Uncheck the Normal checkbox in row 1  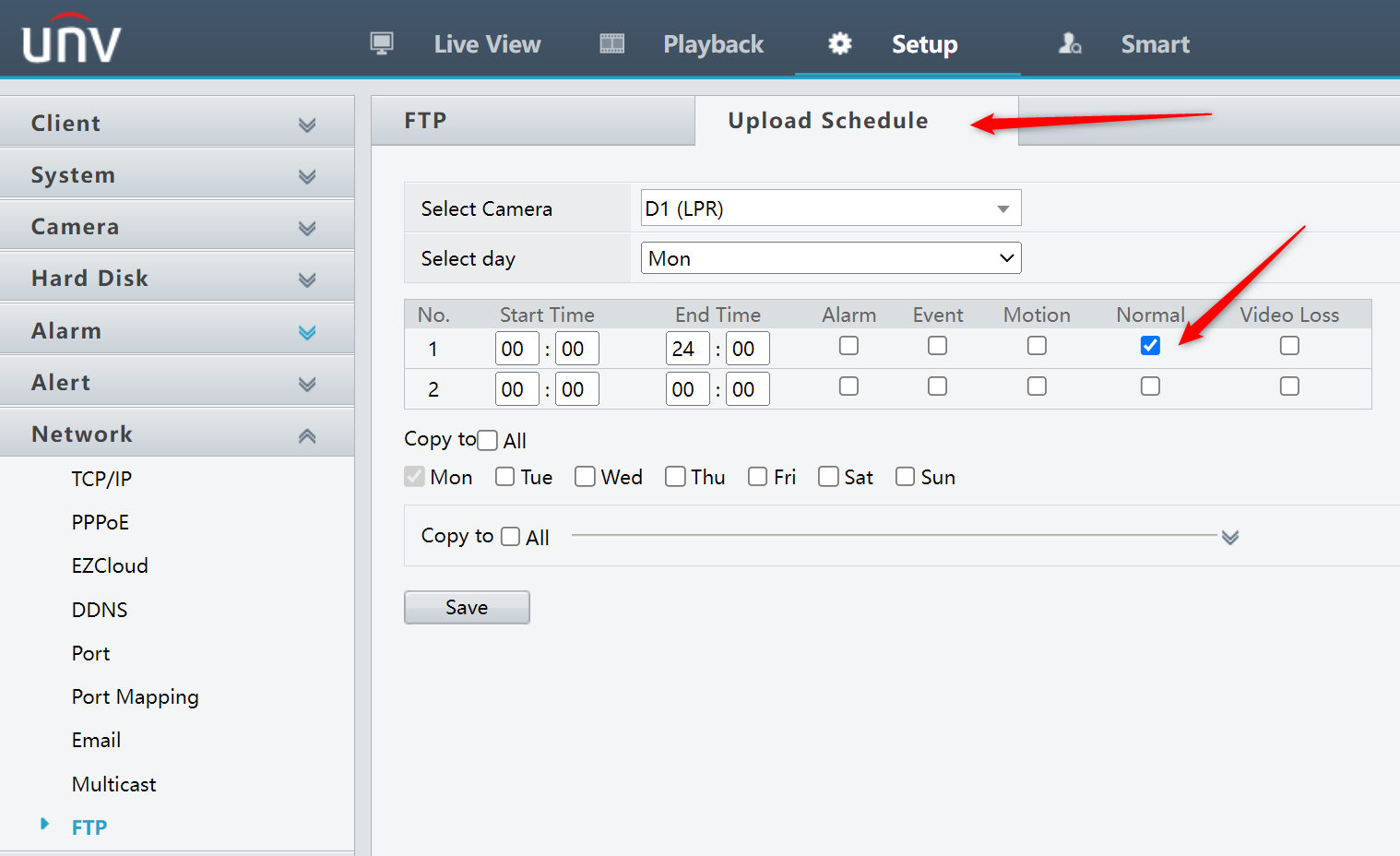pos(1150,345)
